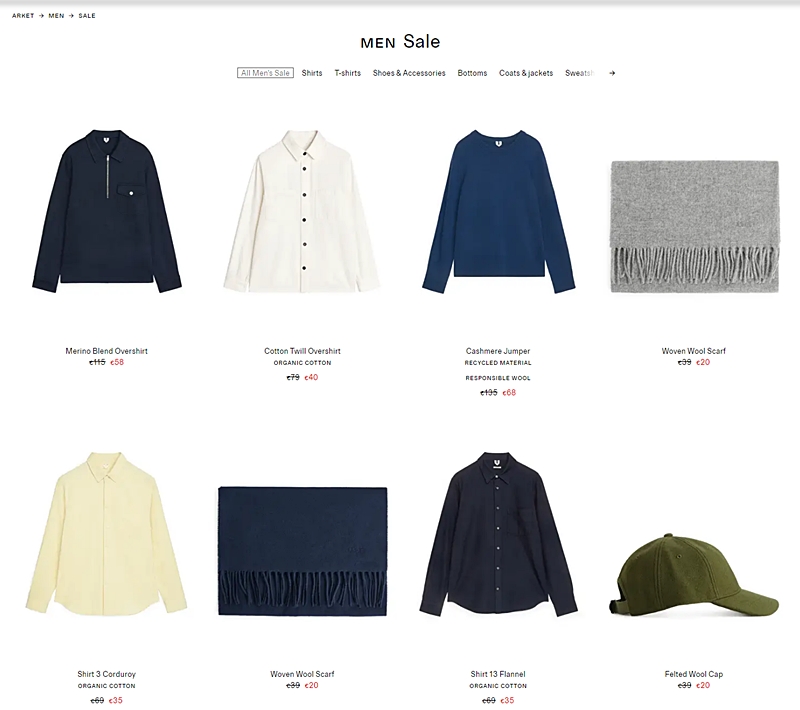
Task: View the grey Woven Wool Scarf image
Action: tap(694, 226)
